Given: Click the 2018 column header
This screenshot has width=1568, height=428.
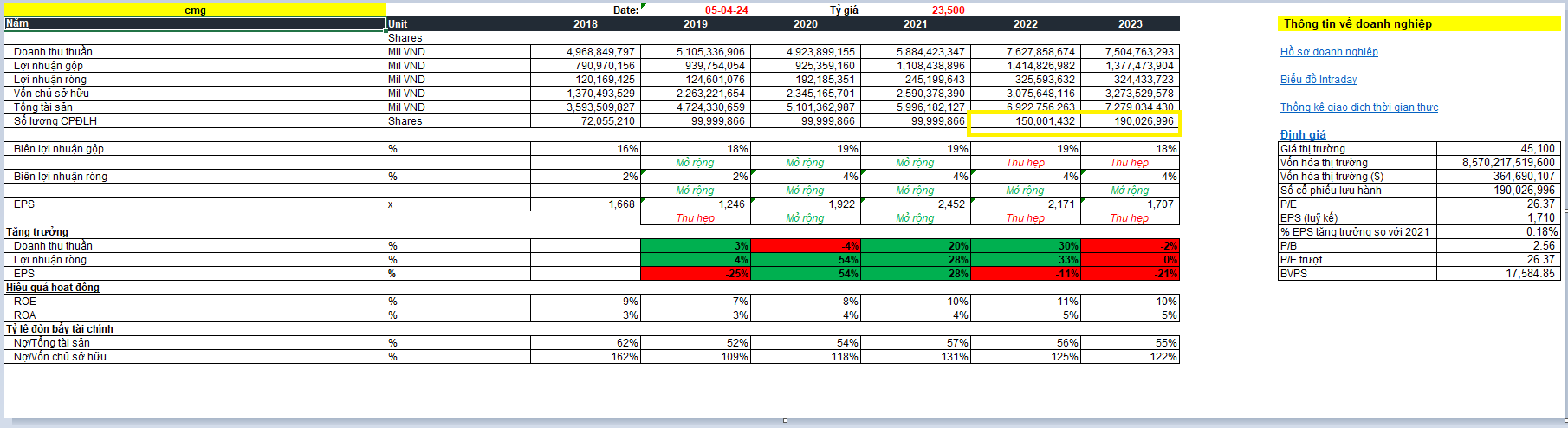Looking at the screenshot, I should tap(586, 24).
